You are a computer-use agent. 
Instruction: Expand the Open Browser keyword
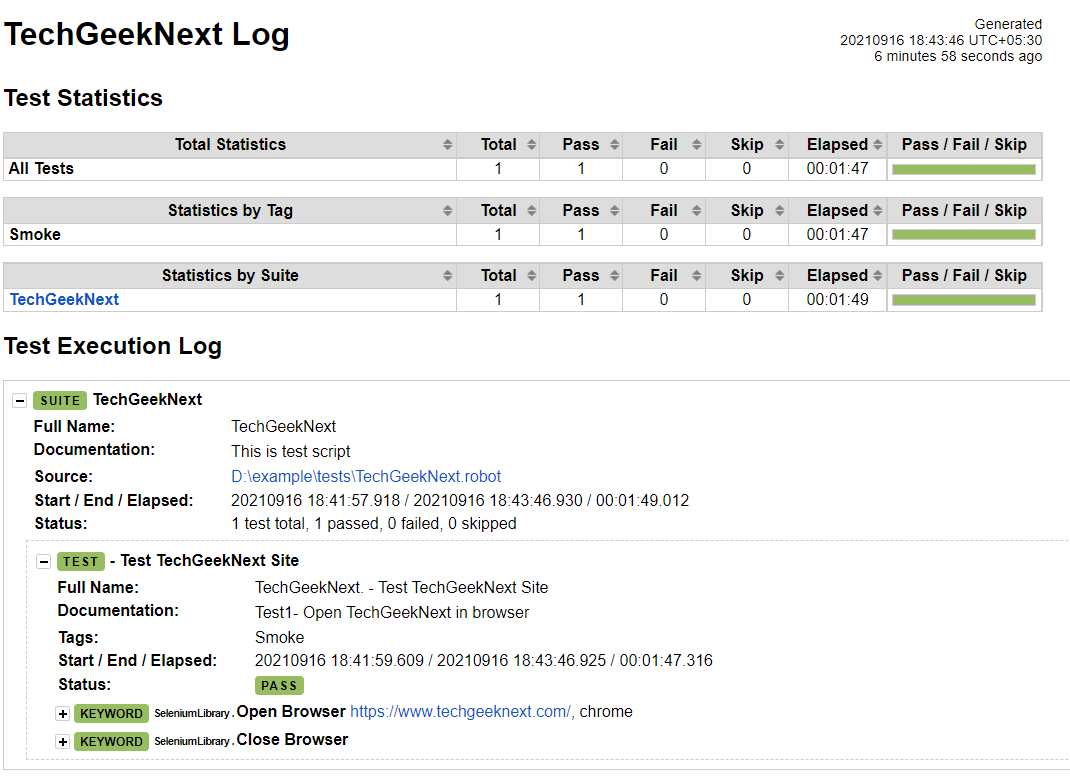pyautogui.click(x=63, y=714)
